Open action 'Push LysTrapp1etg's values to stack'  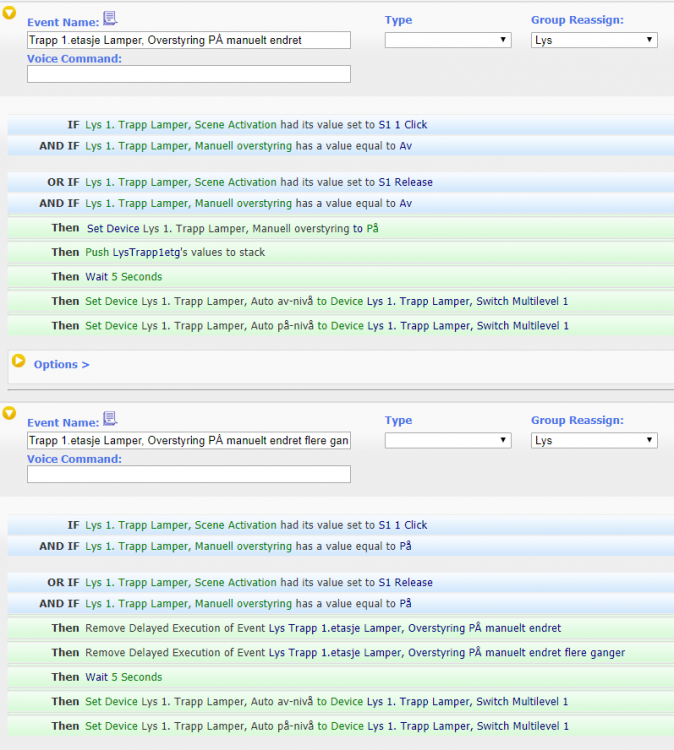(x=341, y=253)
